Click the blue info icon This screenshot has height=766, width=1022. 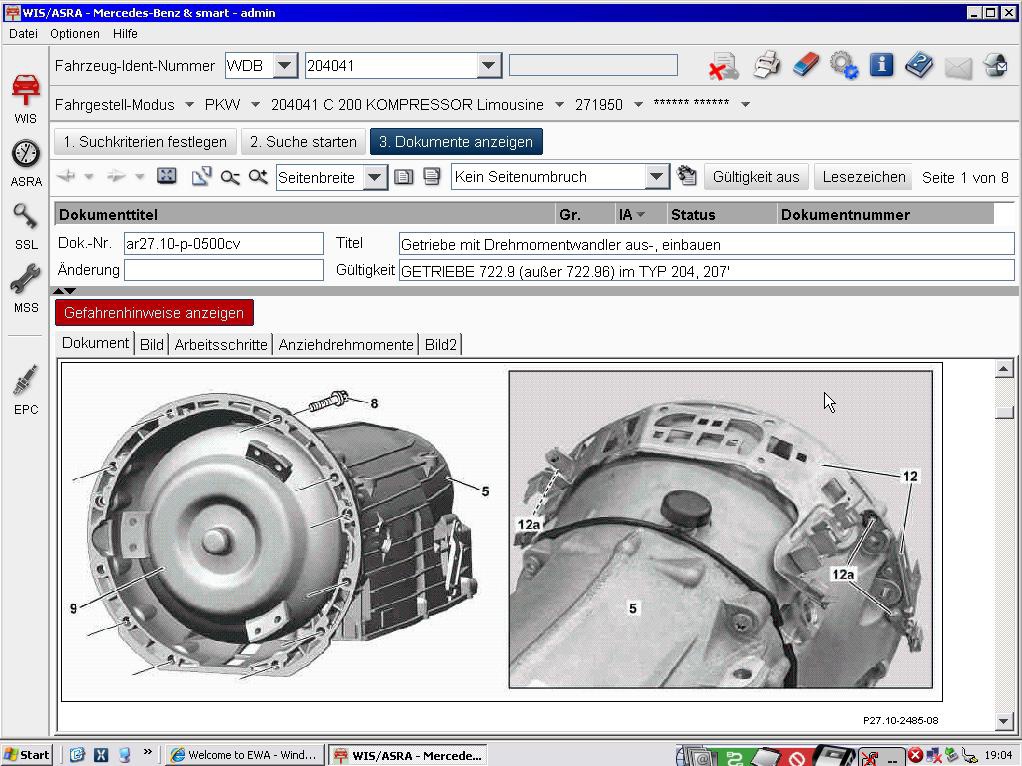pyautogui.click(x=881, y=65)
